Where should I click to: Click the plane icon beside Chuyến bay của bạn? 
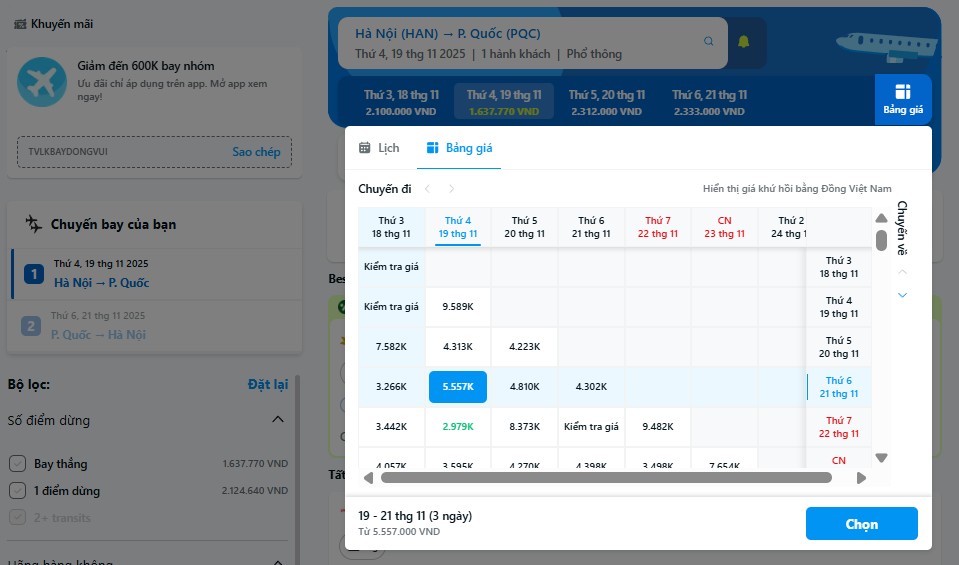point(34,224)
